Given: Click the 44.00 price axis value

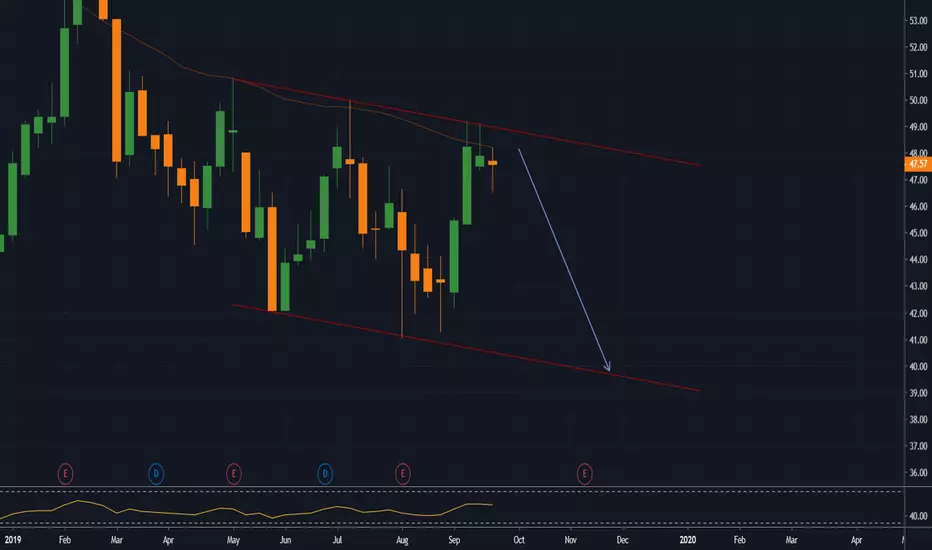Looking at the screenshot, I should coord(918,260).
